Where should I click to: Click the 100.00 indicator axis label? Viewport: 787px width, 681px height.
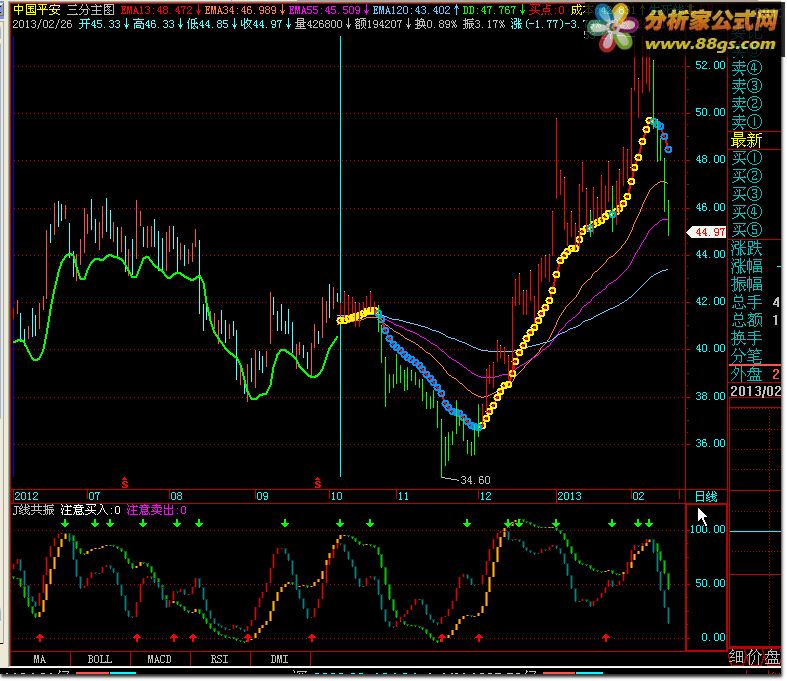coord(708,529)
